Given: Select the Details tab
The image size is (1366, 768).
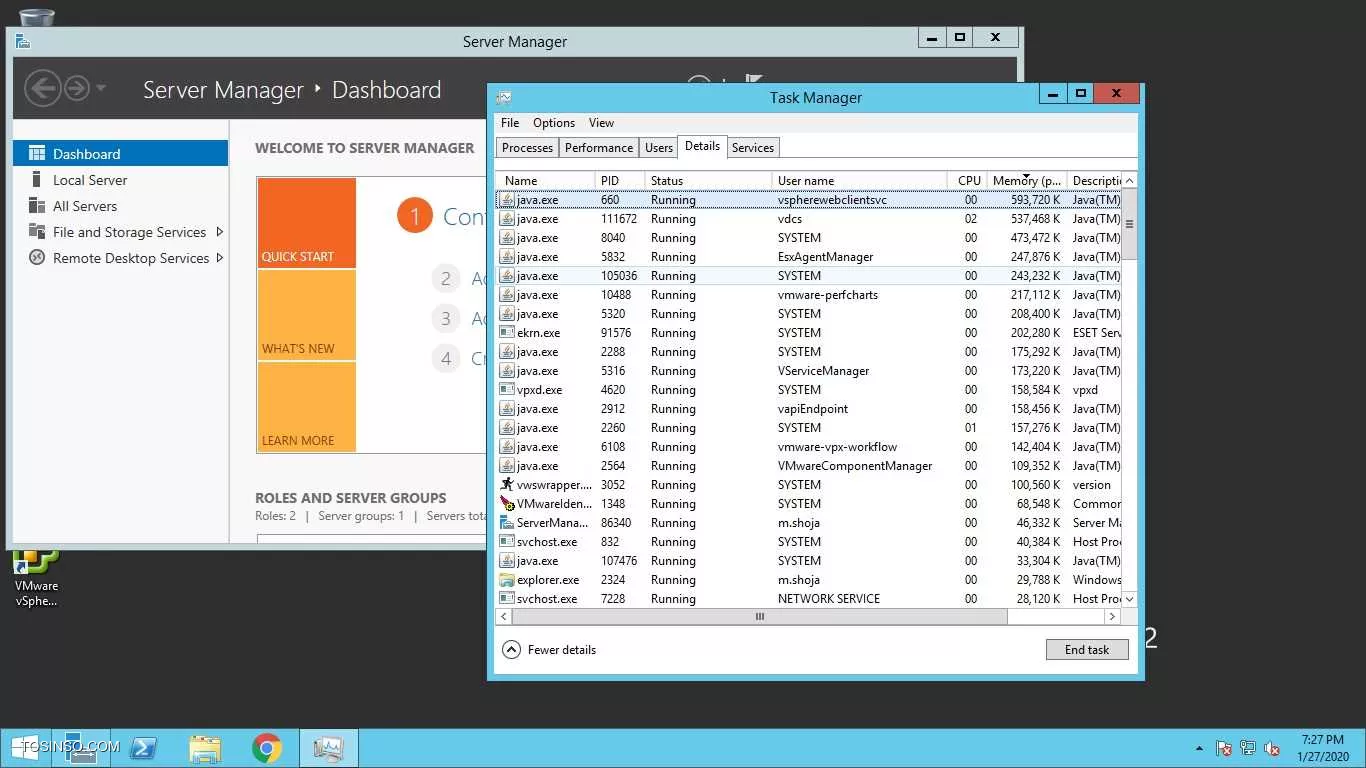Looking at the screenshot, I should tap(702, 146).
